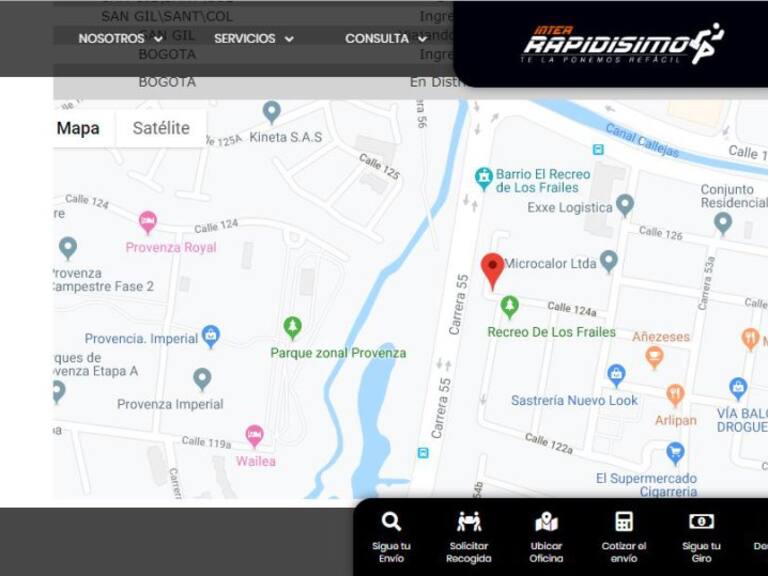Click the El Supermercado Cigarreria shopping marker
Screen dimensions: 768x576
click(675, 452)
